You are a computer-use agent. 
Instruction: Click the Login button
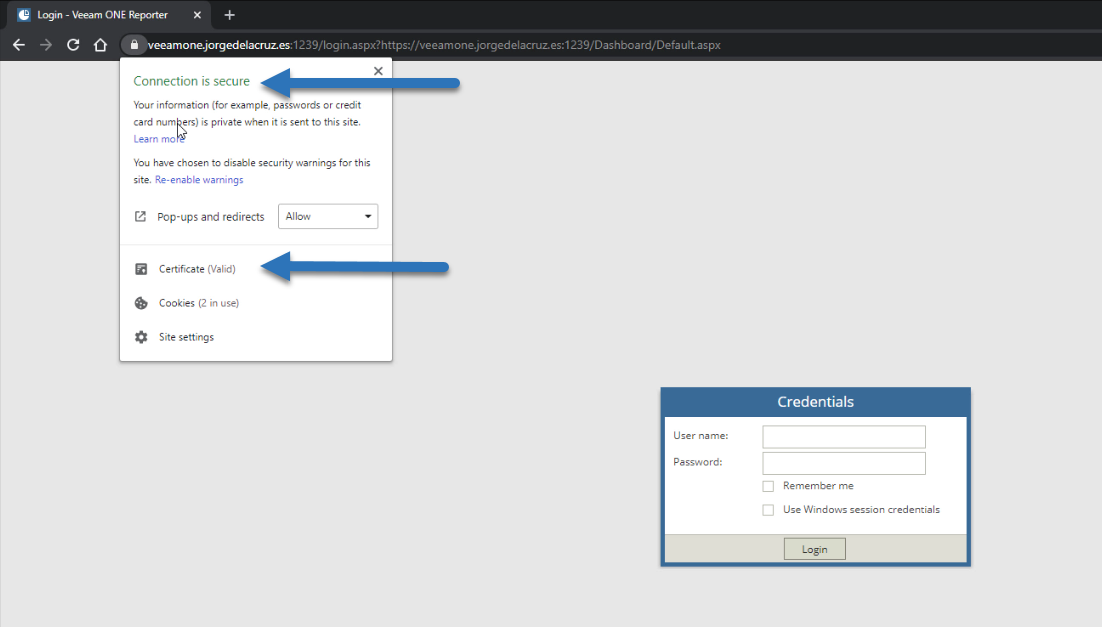(815, 549)
